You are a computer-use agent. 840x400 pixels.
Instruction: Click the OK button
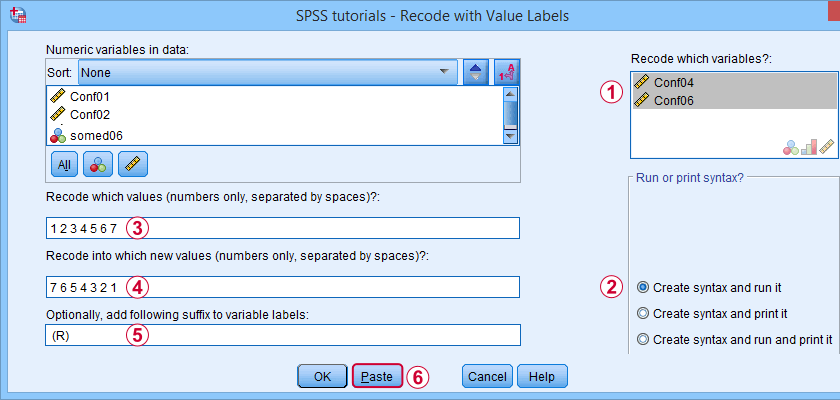coord(322,376)
